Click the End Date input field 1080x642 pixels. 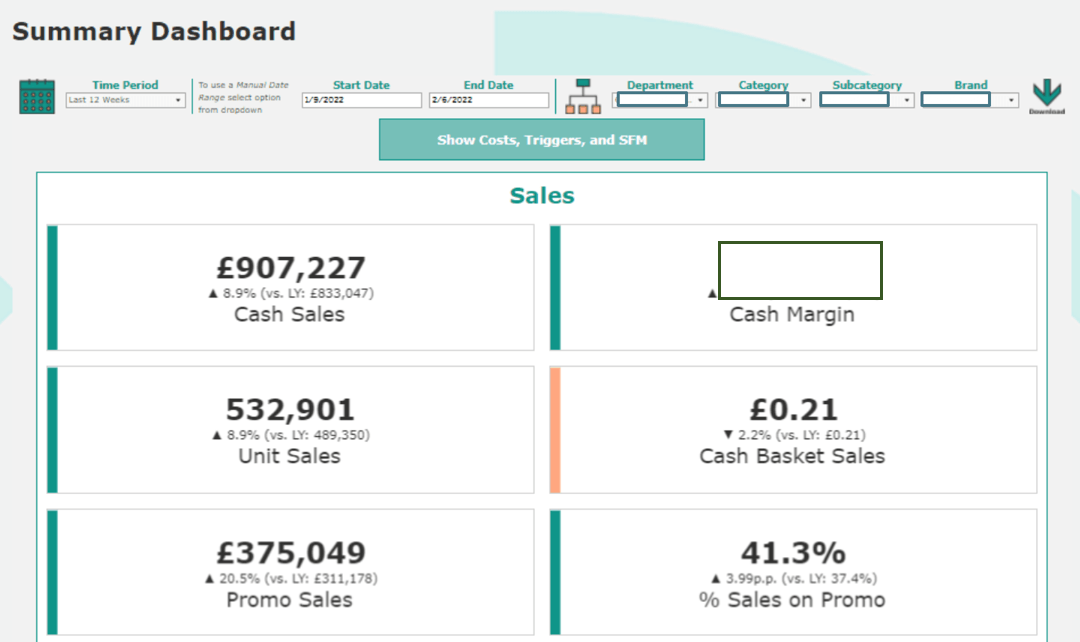coord(488,101)
